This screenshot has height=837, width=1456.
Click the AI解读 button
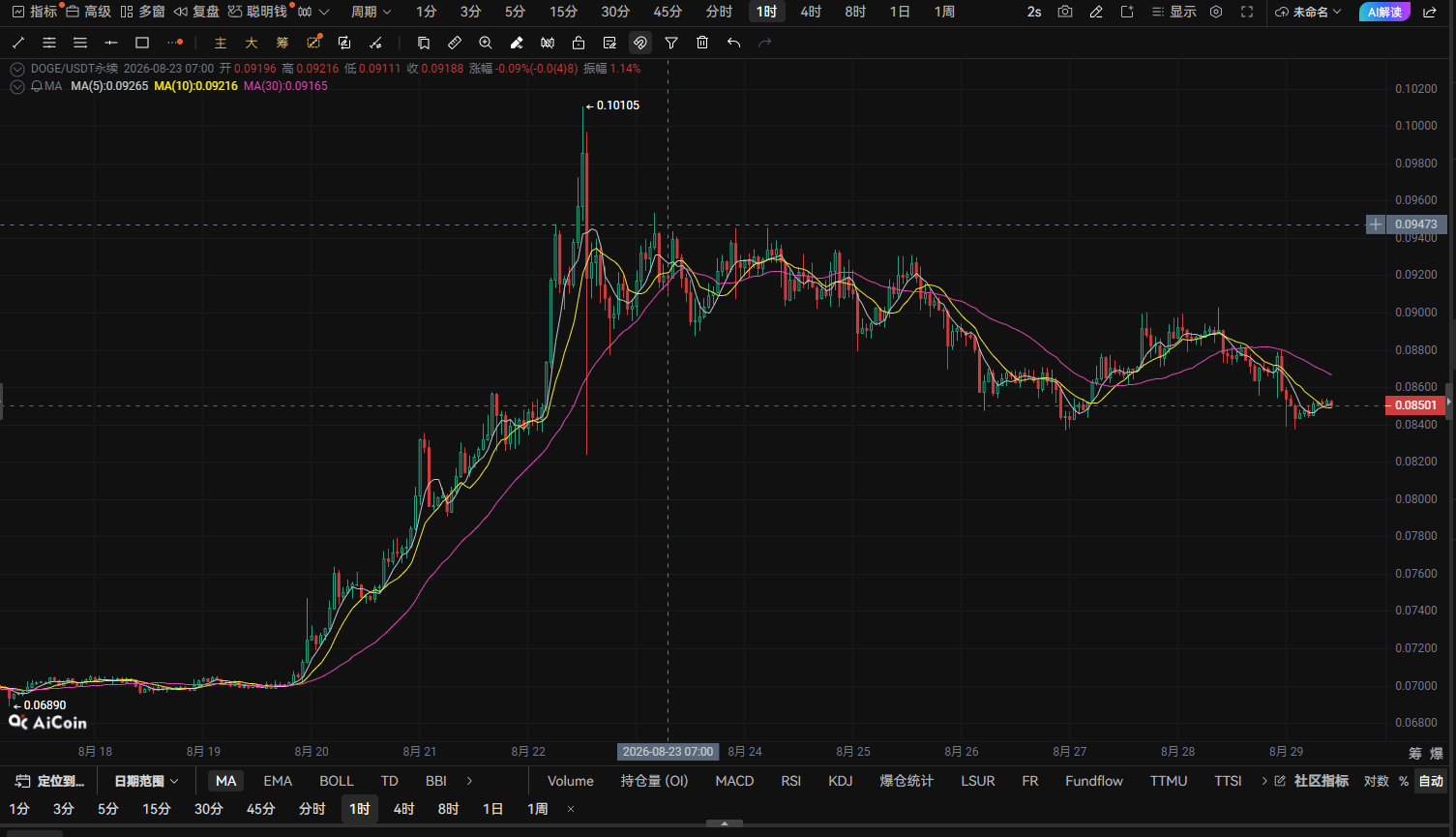coord(1384,12)
